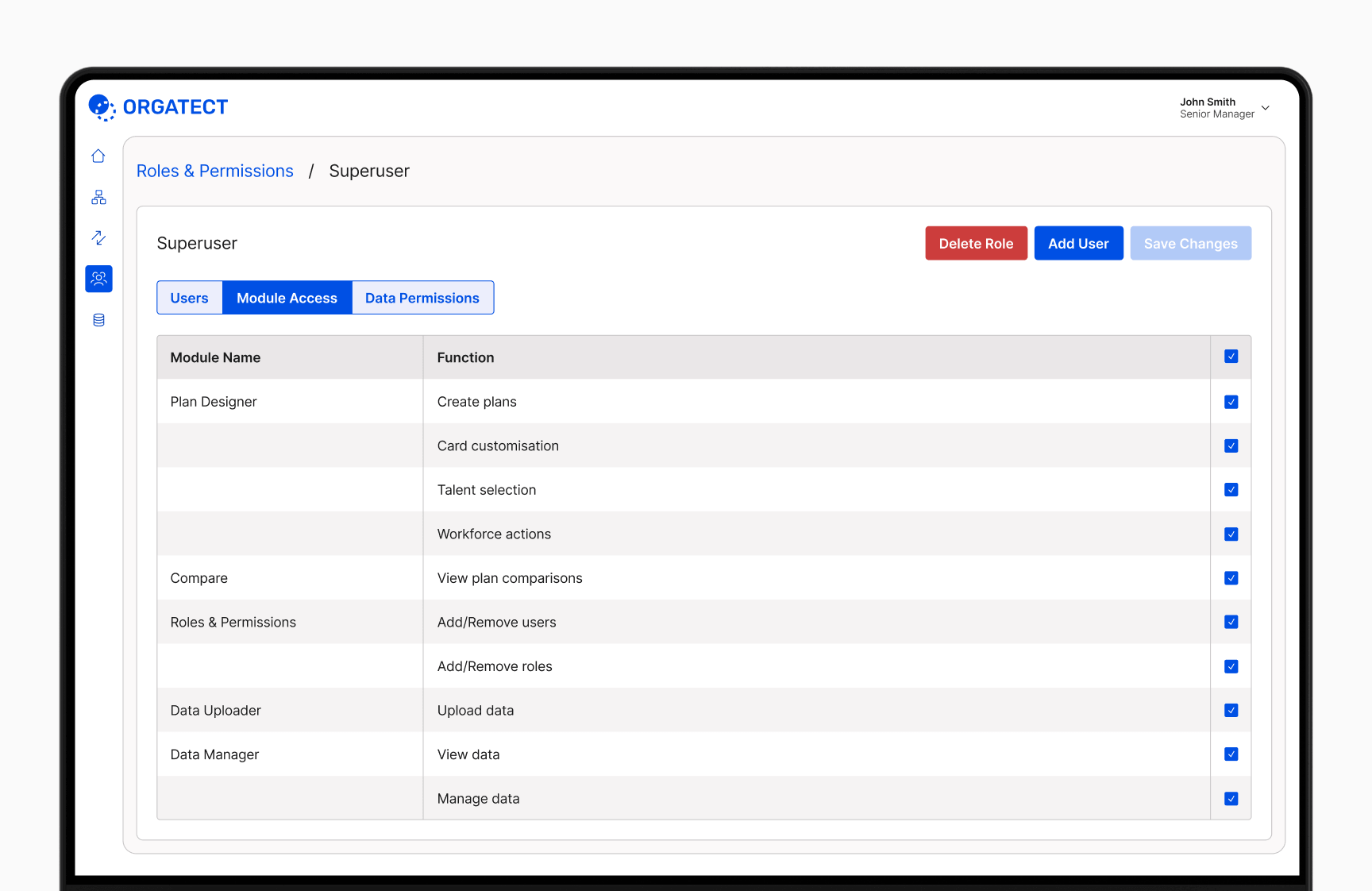Select the Plan Designer module cell
This screenshot has width=1372, height=891.
[291, 401]
